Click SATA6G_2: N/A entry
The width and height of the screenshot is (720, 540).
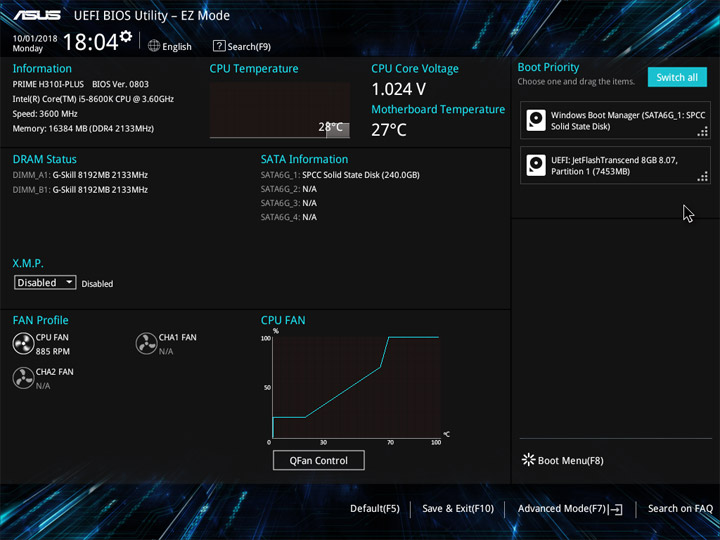tap(289, 189)
